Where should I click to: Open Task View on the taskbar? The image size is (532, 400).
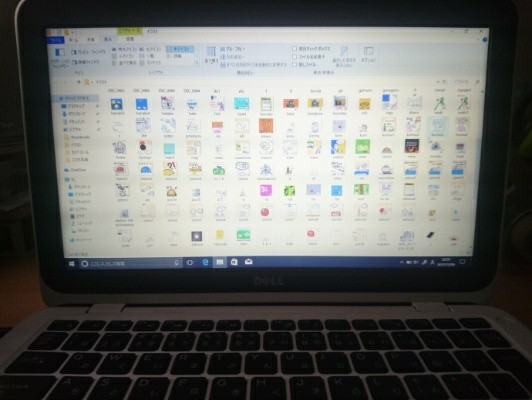[x=190, y=263]
